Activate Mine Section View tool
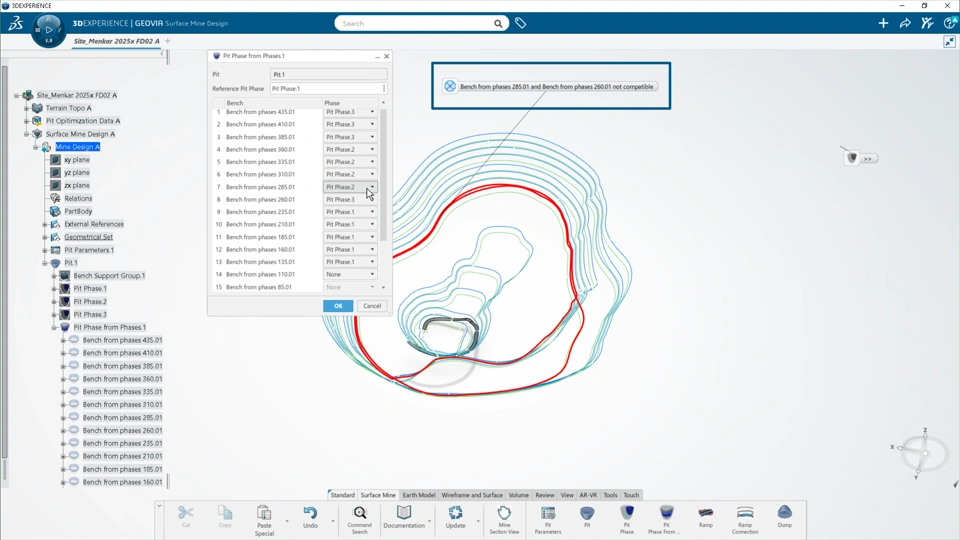The image size is (960, 540). (504, 520)
